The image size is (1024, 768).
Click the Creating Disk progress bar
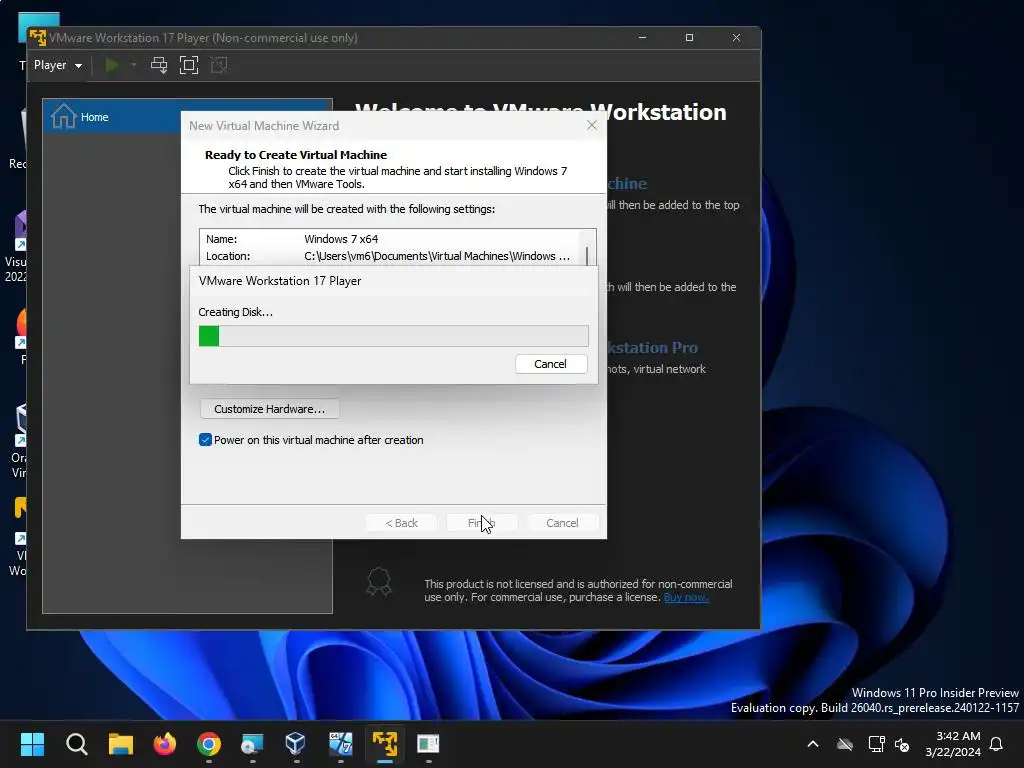point(393,336)
